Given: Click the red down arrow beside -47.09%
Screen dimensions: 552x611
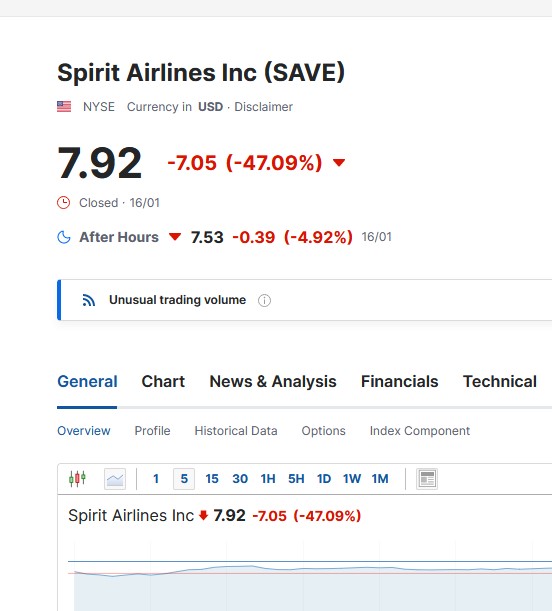Looking at the screenshot, I should 339,162.
